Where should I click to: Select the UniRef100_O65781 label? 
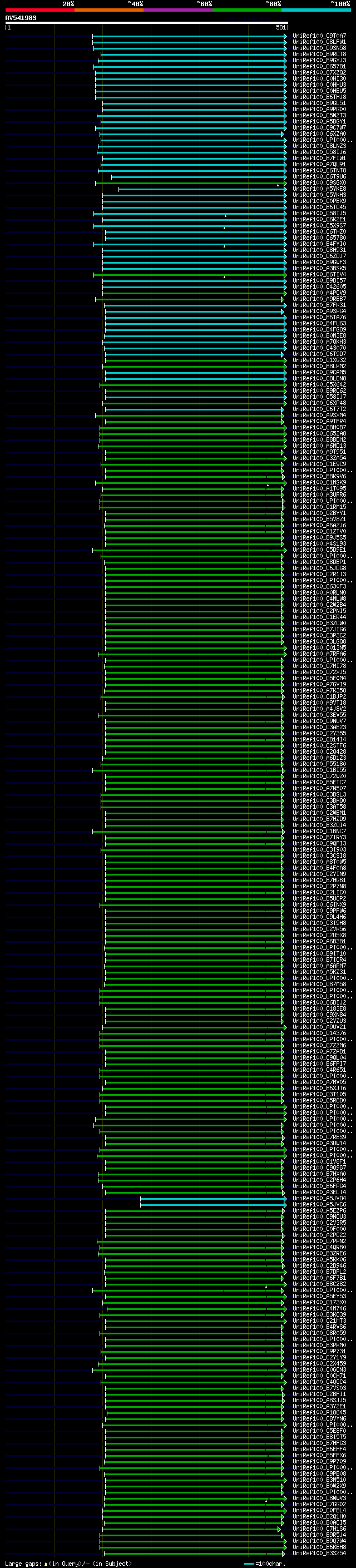319,66
